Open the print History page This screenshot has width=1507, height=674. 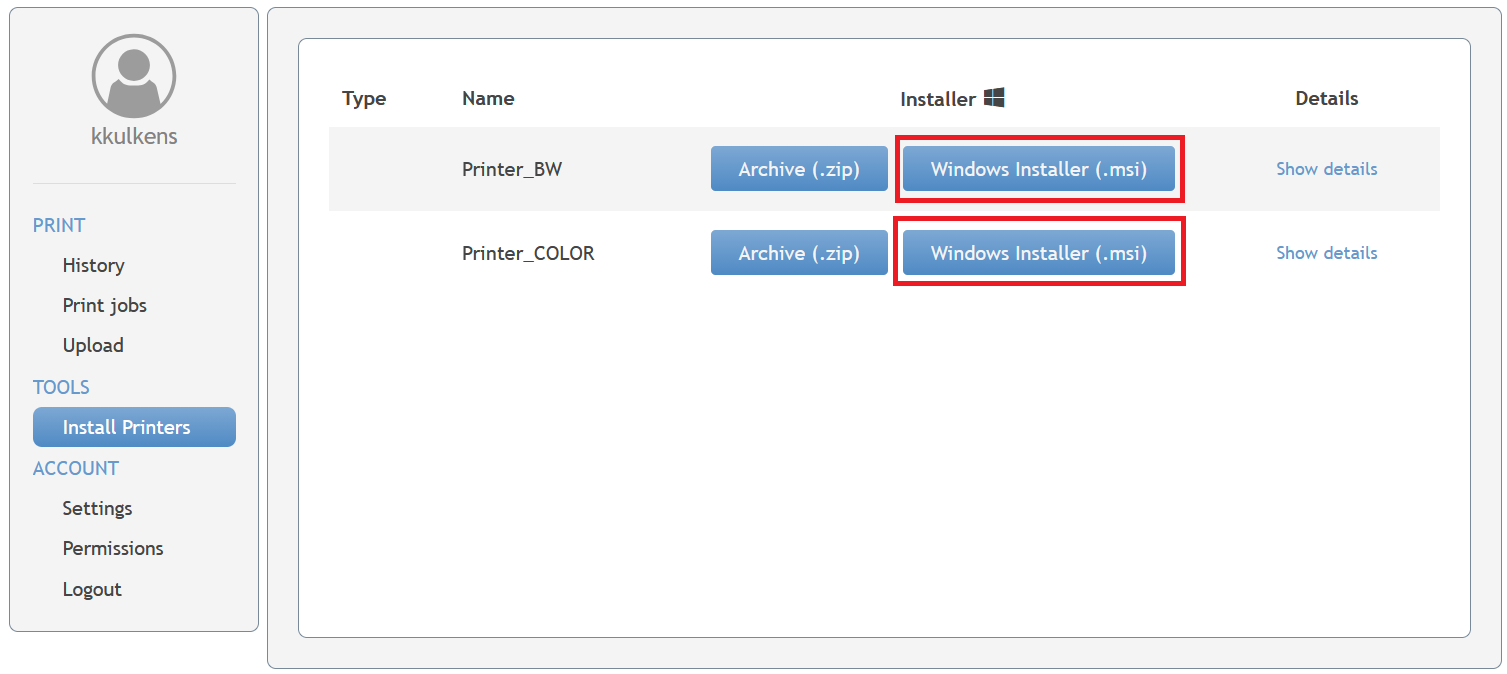pyautogui.click(x=93, y=265)
